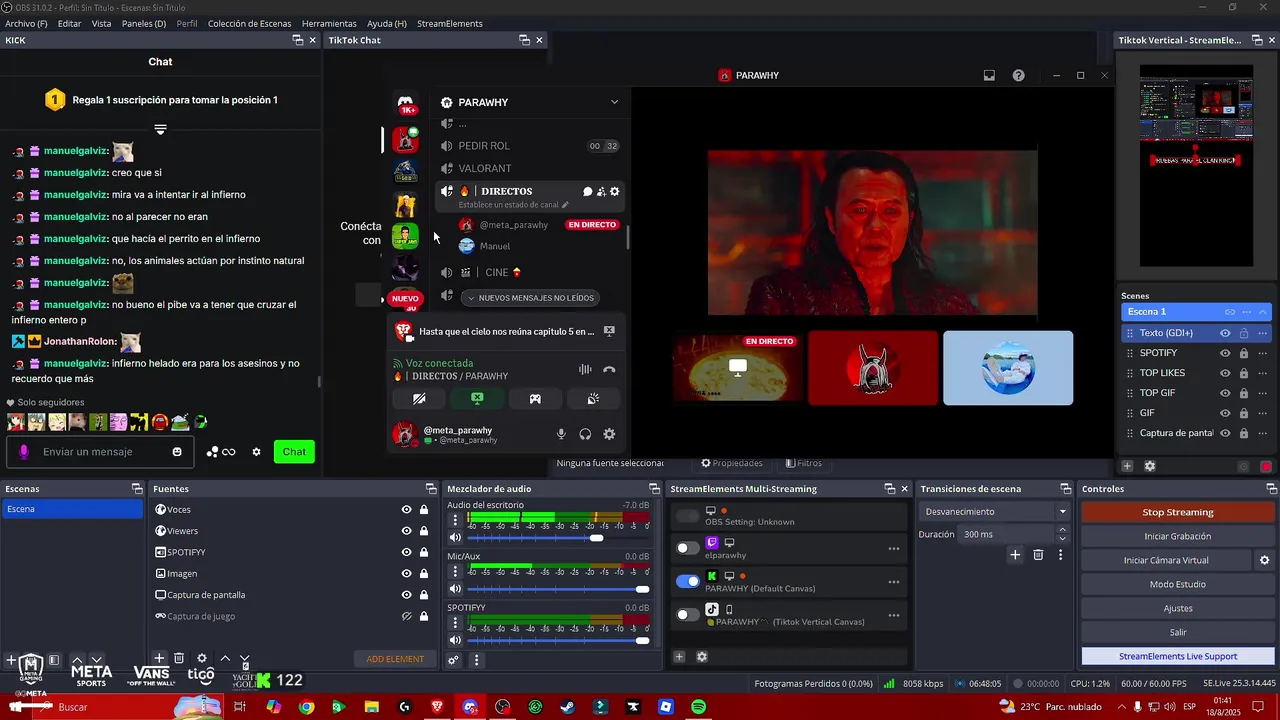Screen dimensions: 1280x720
Task: Open Brave browser in the taskbar
Action: (437, 707)
